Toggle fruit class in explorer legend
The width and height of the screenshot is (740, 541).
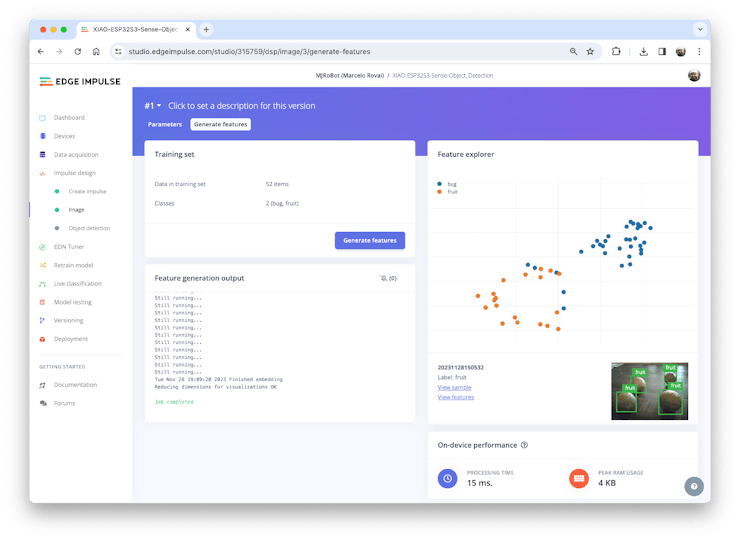pyautogui.click(x=447, y=192)
